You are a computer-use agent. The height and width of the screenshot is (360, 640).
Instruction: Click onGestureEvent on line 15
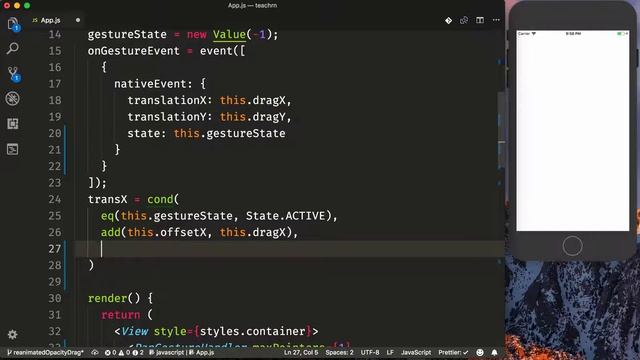point(133,51)
